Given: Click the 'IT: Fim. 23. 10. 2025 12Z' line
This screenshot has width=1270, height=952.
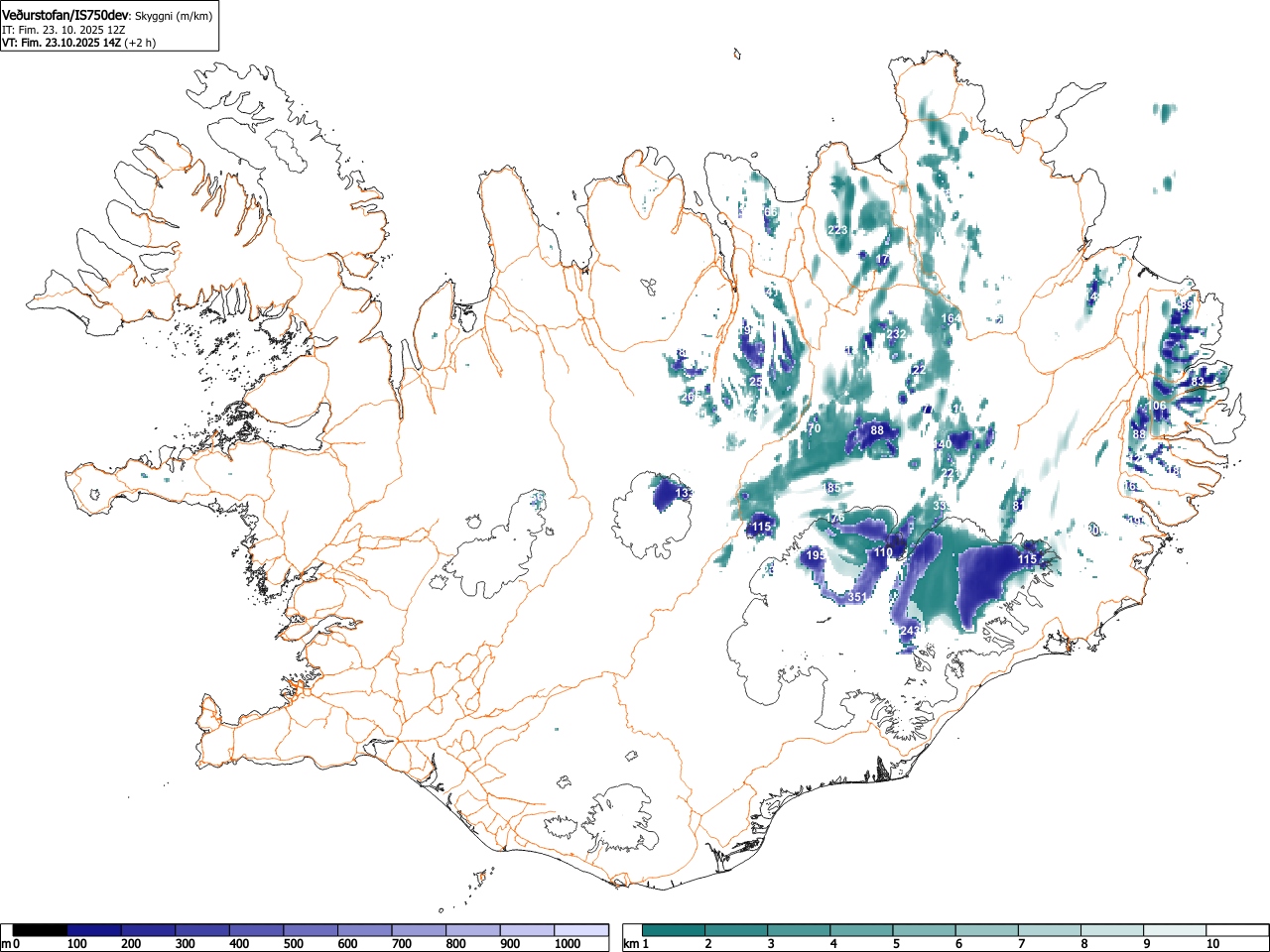Looking at the screenshot, I should 63,30.
